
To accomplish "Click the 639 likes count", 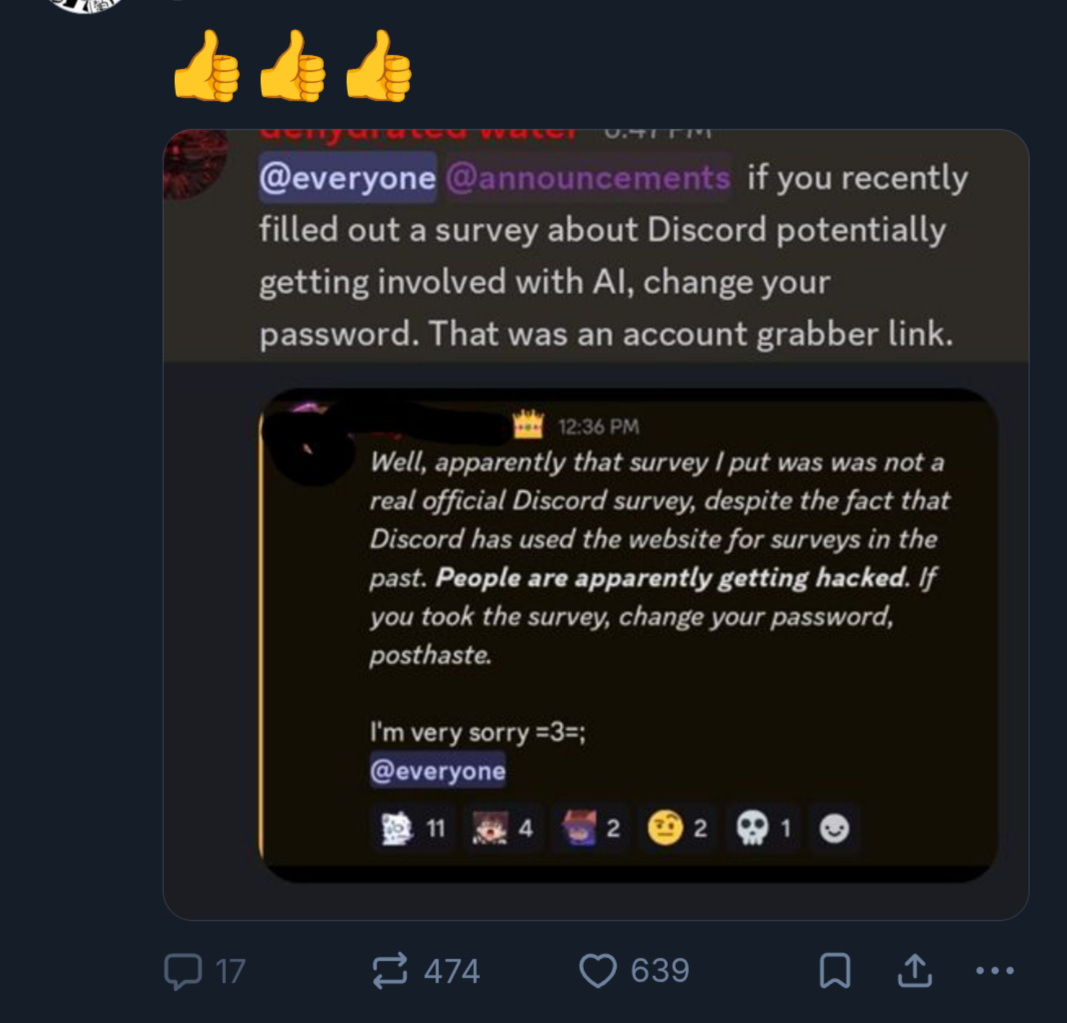I will [x=660, y=971].
